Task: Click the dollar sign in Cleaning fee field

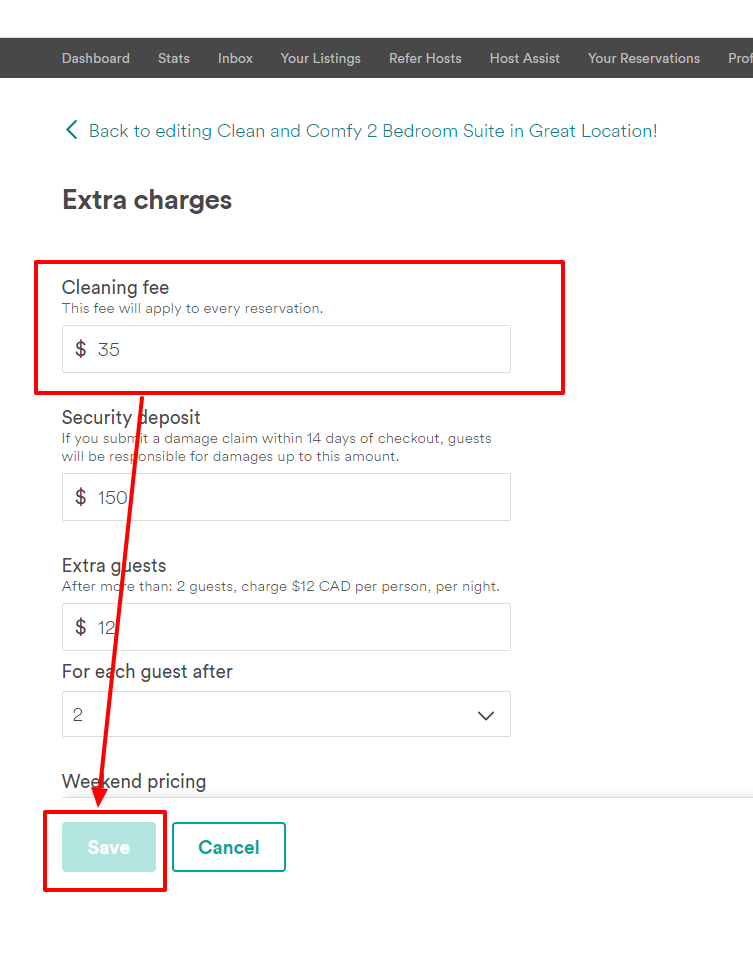Action: click(x=81, y=349)
